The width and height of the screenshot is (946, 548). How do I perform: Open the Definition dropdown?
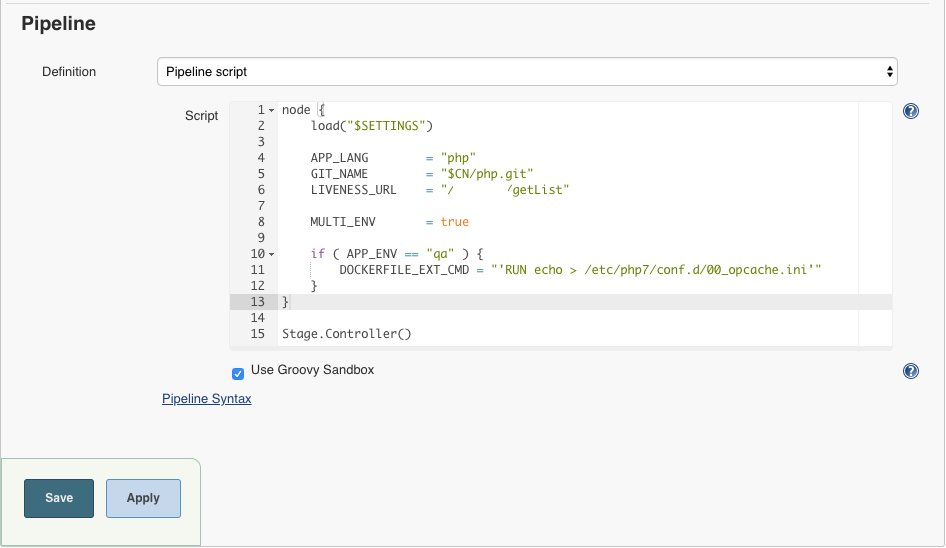coord(527,72)
